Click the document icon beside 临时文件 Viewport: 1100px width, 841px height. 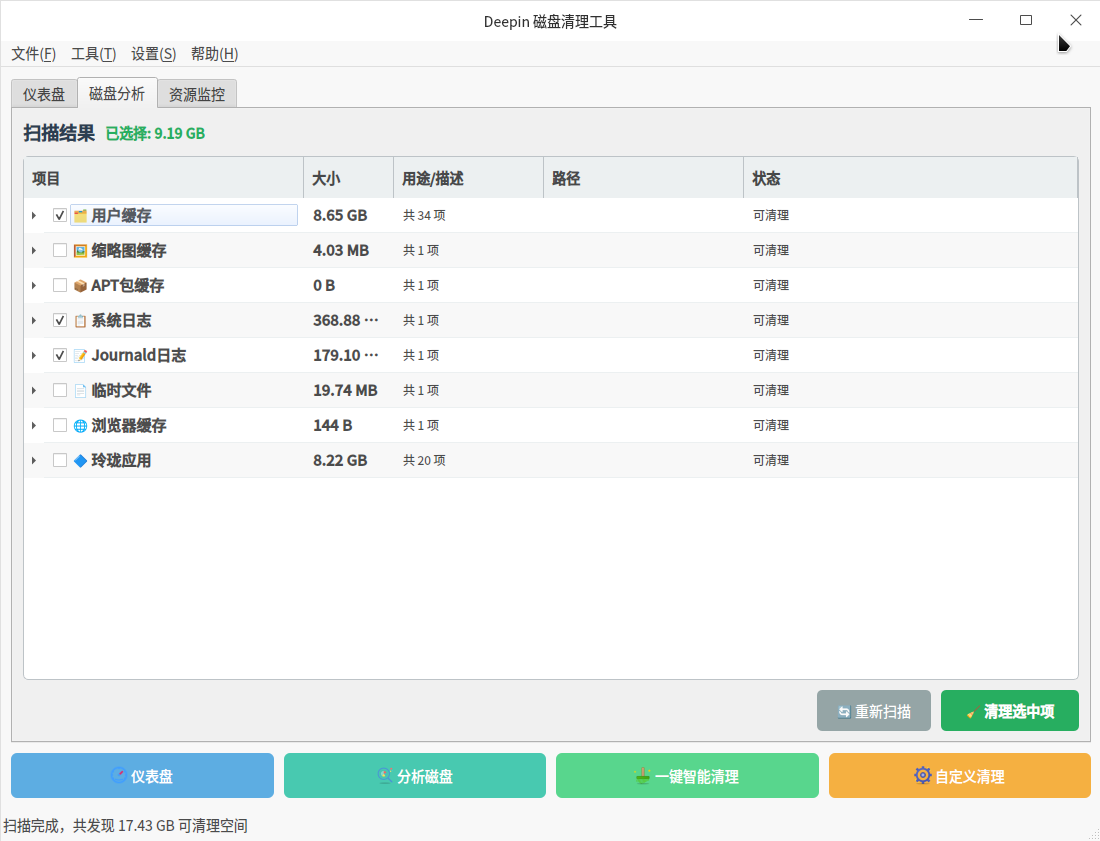click(80, 391)
